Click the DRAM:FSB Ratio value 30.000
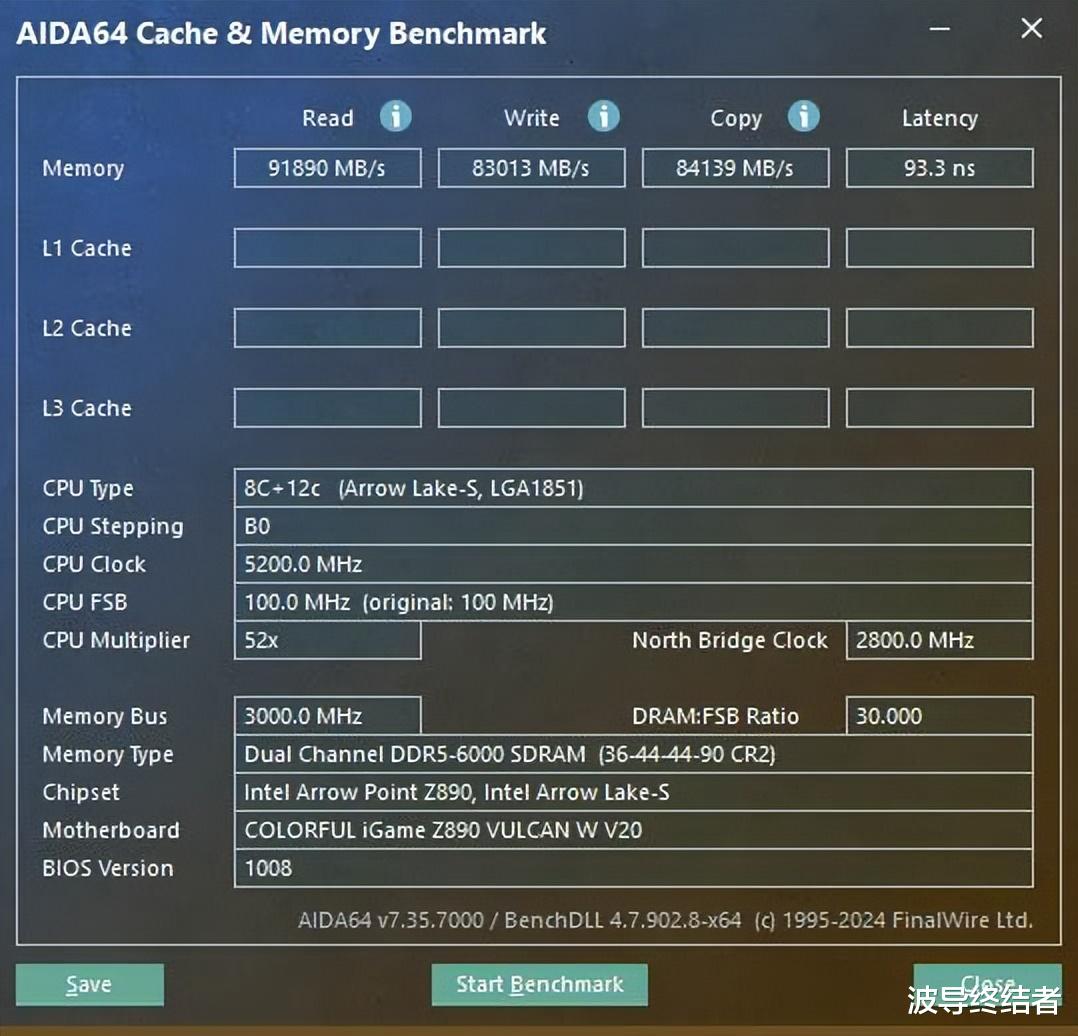Image resolution: width=1078 pixels, height=1036 pixels. point(940,716)
